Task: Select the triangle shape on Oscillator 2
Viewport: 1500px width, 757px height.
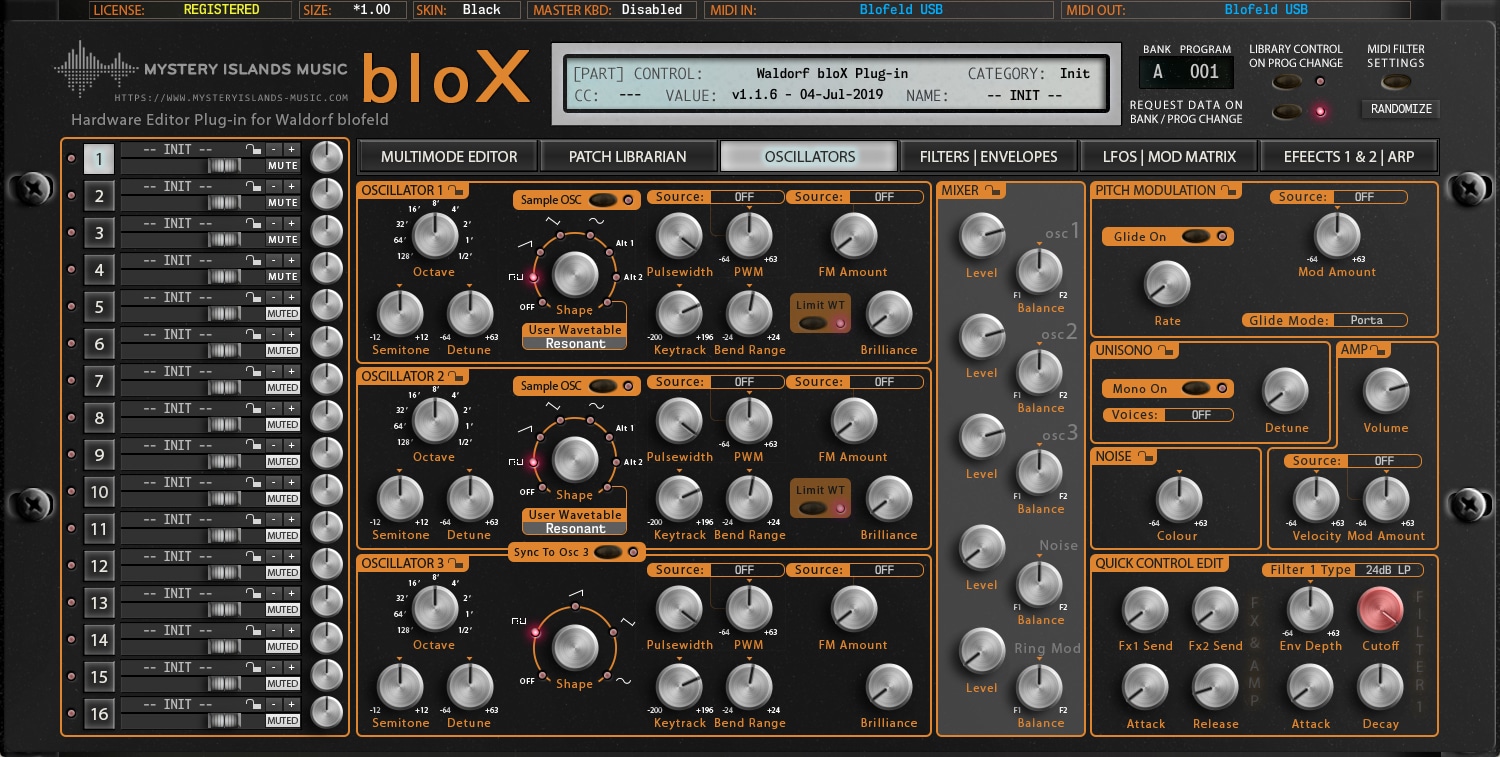Action: [x=560, y=422]
